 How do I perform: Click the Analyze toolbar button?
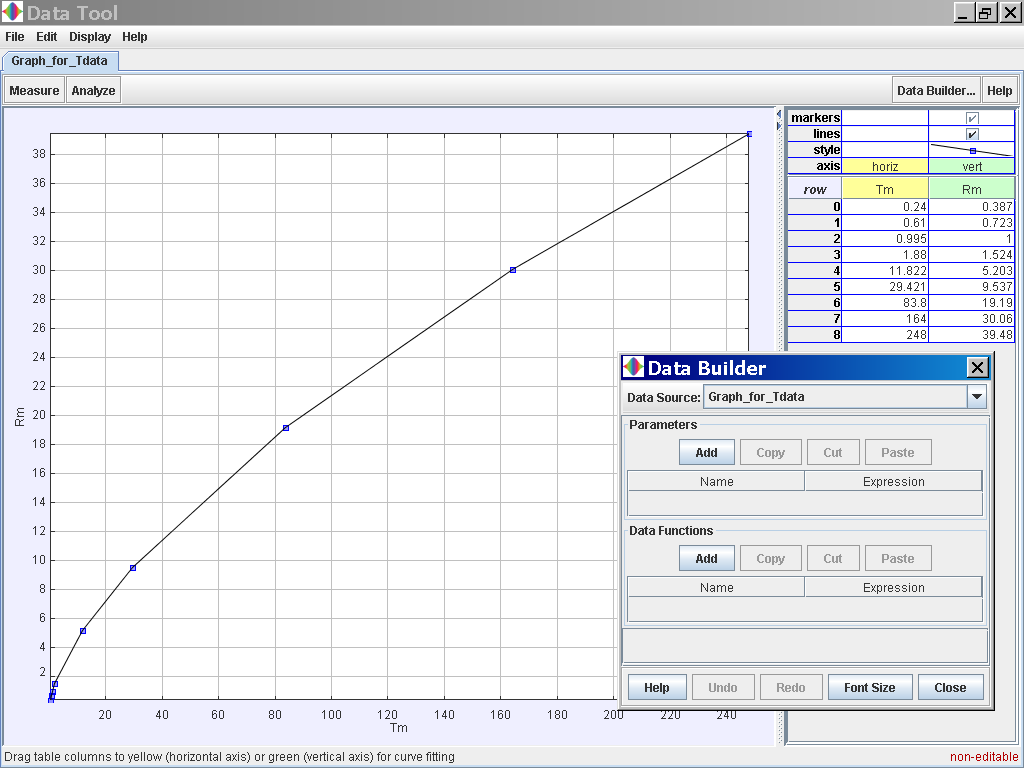94,90
